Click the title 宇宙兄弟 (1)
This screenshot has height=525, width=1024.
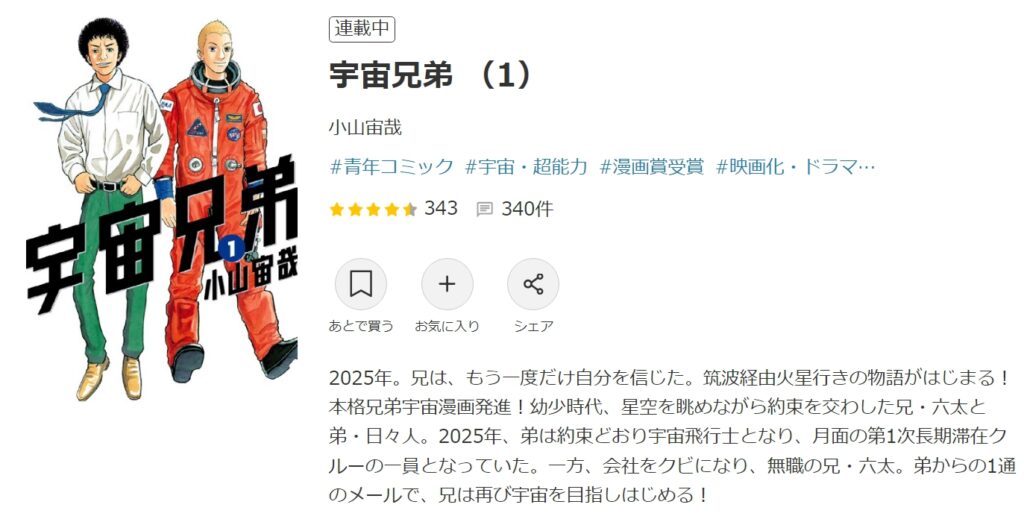(431, 75)
